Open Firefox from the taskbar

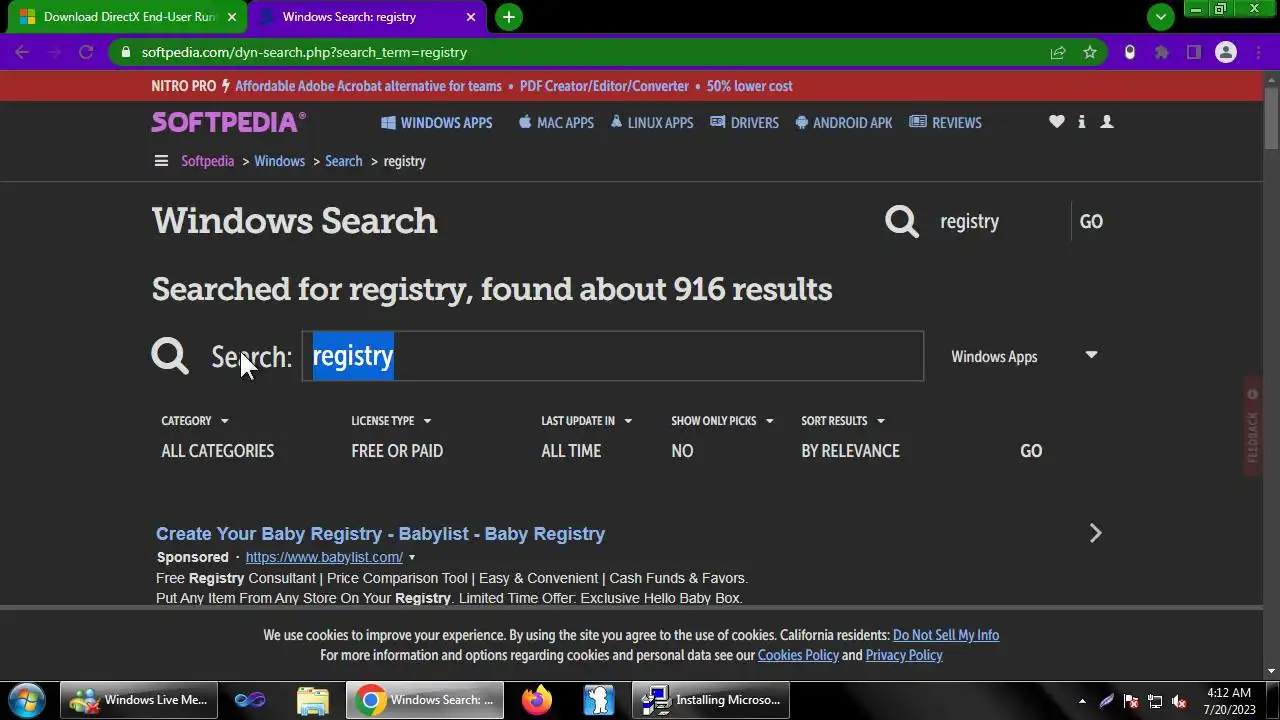tap(536, 700)
